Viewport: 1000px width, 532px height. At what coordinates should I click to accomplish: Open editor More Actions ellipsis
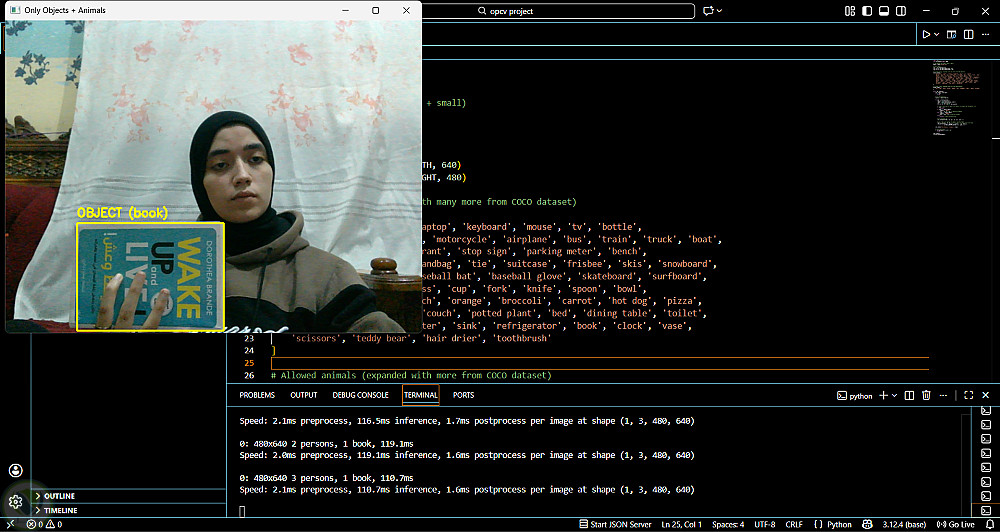[x=985, y=34]
